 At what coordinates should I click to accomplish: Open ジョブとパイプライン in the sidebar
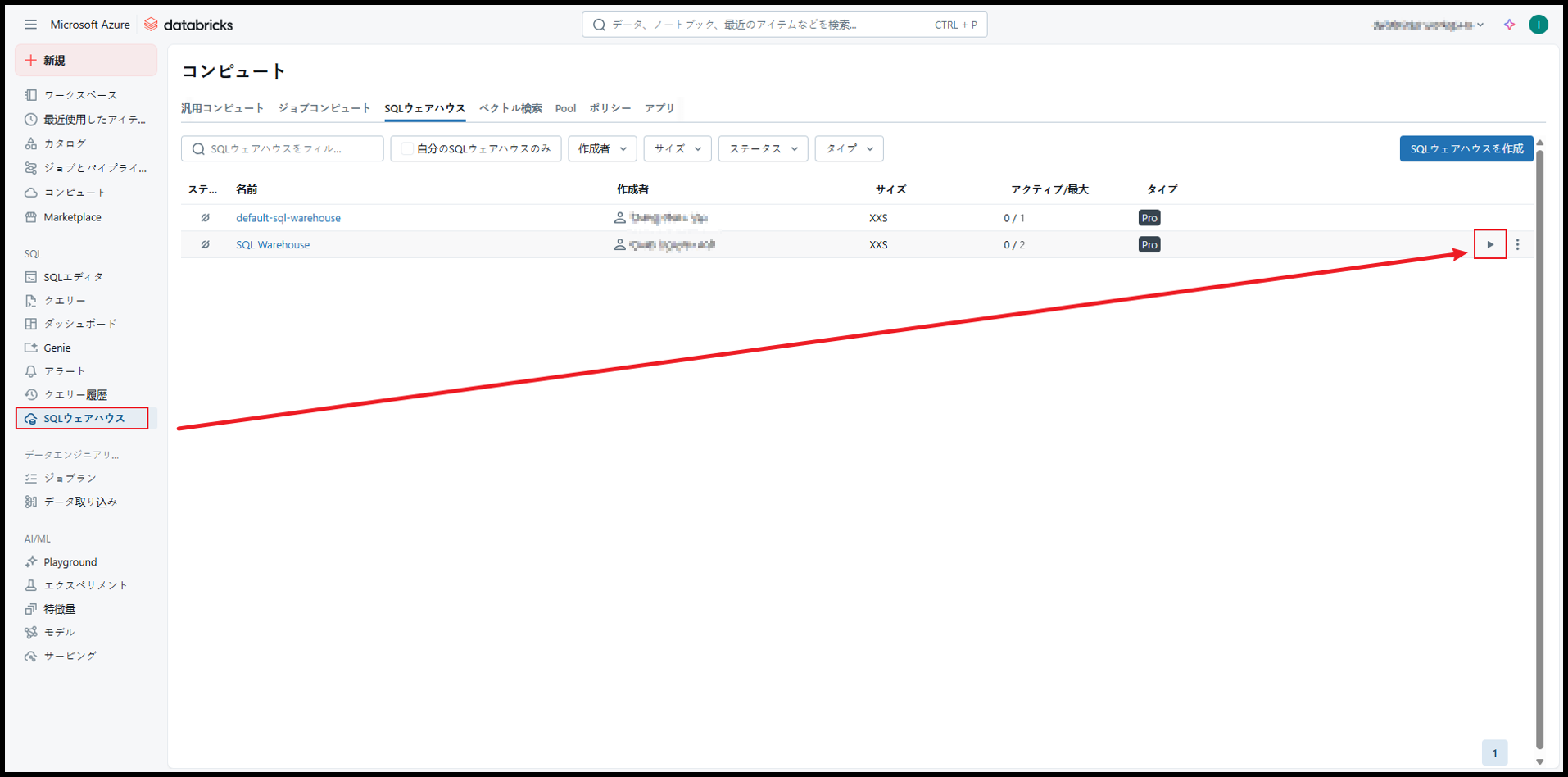86,168
